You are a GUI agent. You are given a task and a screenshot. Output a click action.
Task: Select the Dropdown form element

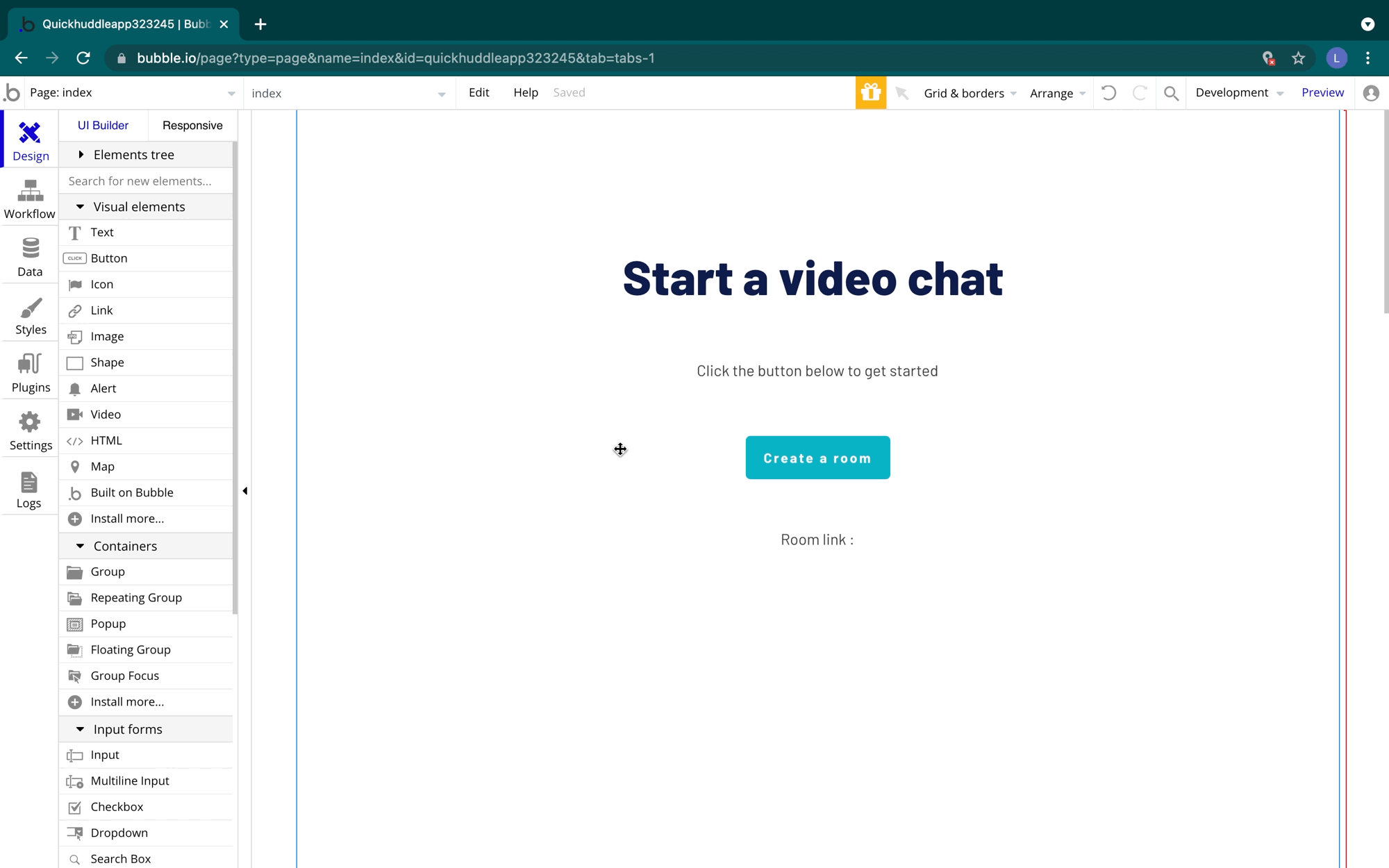point(146,833)
